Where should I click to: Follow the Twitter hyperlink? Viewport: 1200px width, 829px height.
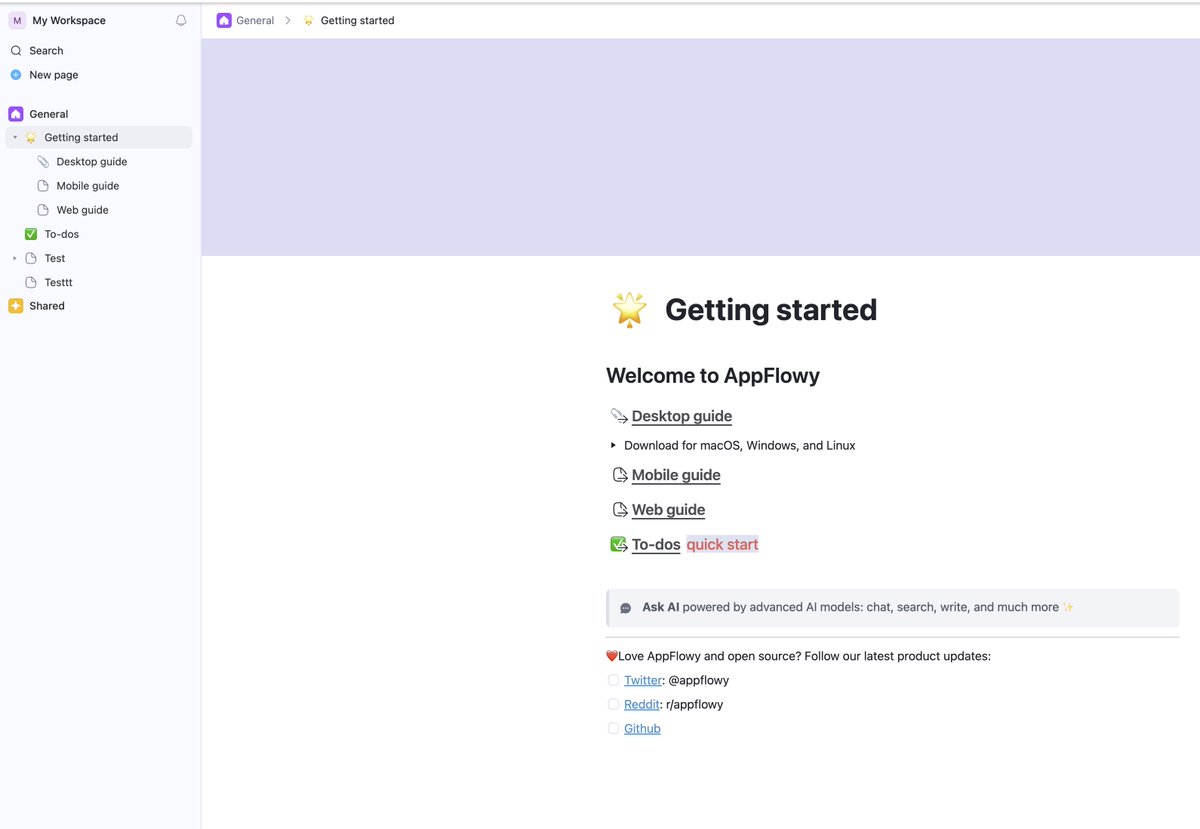(643, 680)
